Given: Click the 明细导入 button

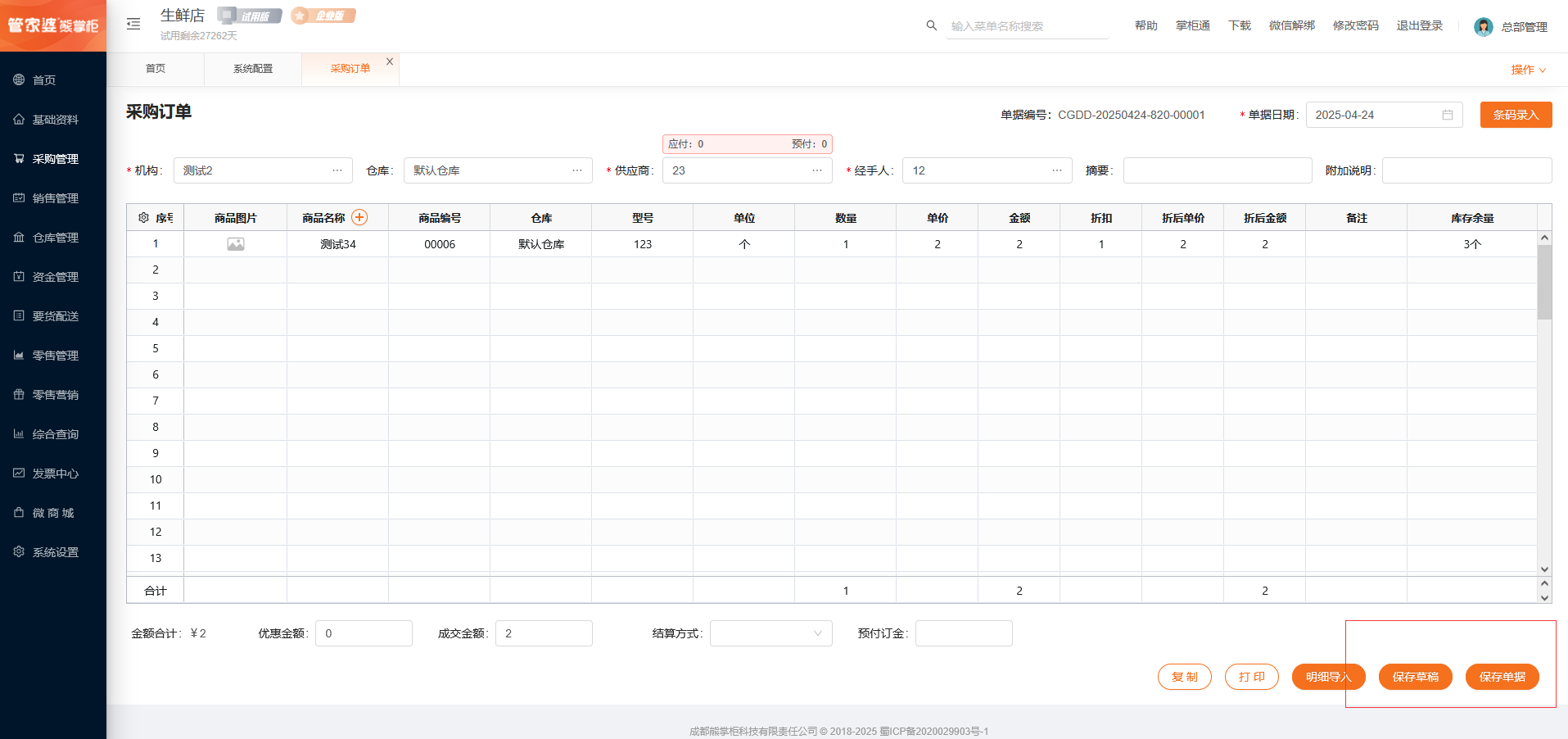Looking at the screenshot, I should point(1328,677).
